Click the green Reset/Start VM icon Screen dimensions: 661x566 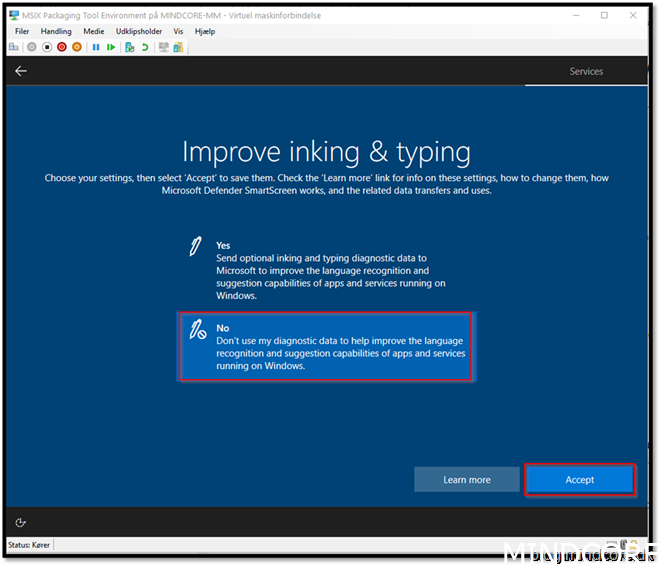(x=110, y=47)
